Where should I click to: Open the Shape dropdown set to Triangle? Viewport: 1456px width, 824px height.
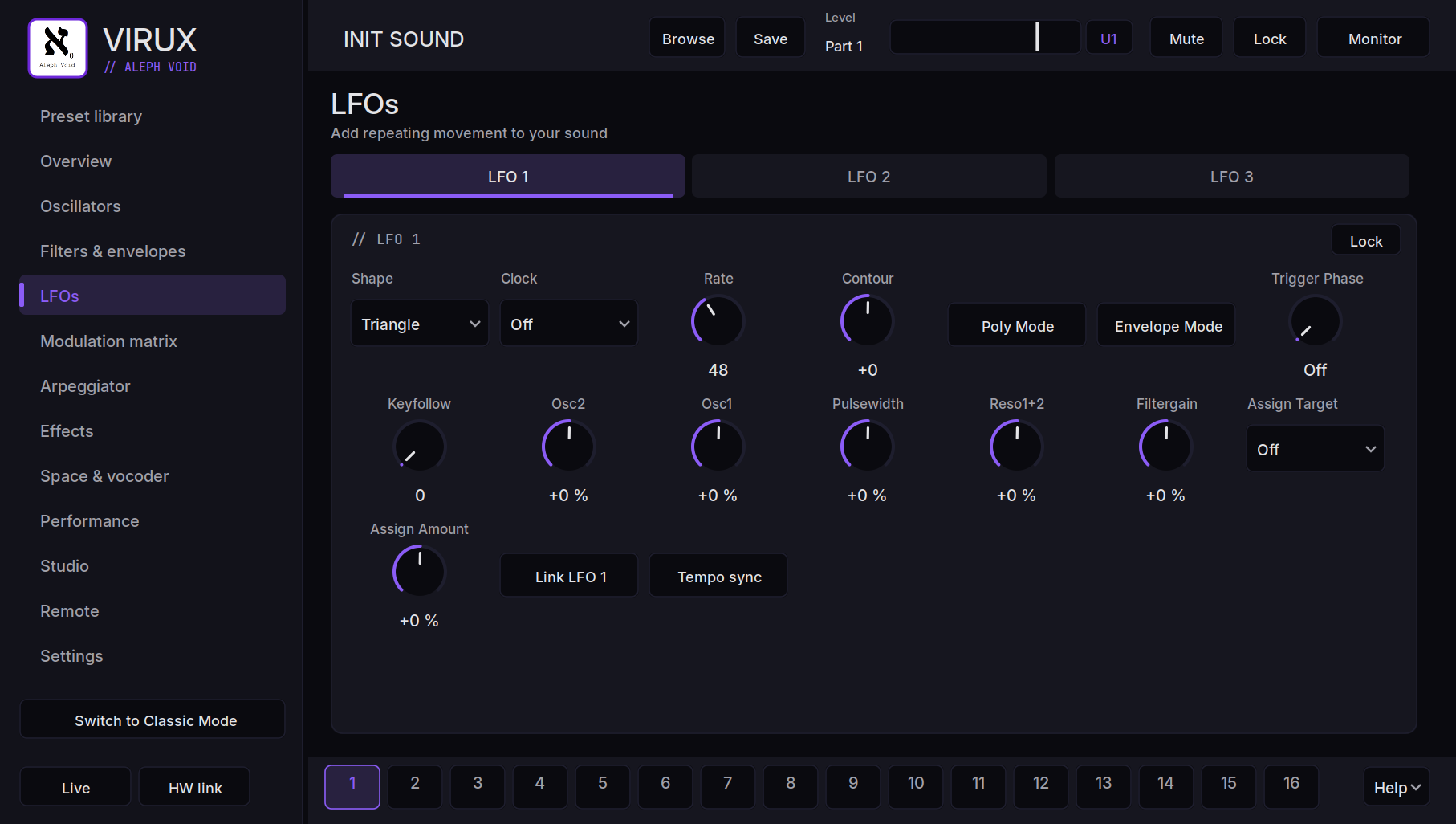(420, 324)
